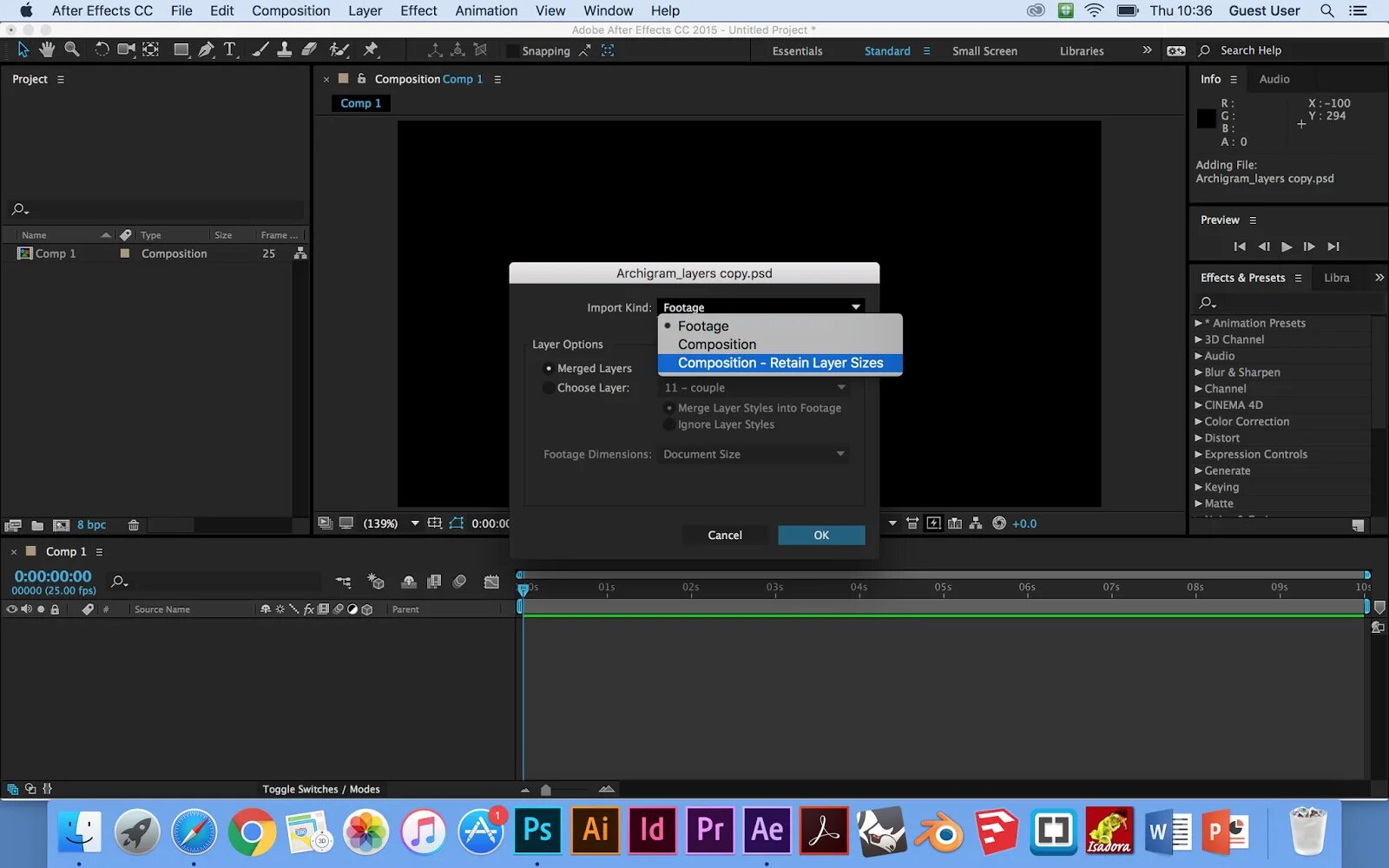Select the Type tool
Screen dimensions: 1389x868
tap(229, 49)
